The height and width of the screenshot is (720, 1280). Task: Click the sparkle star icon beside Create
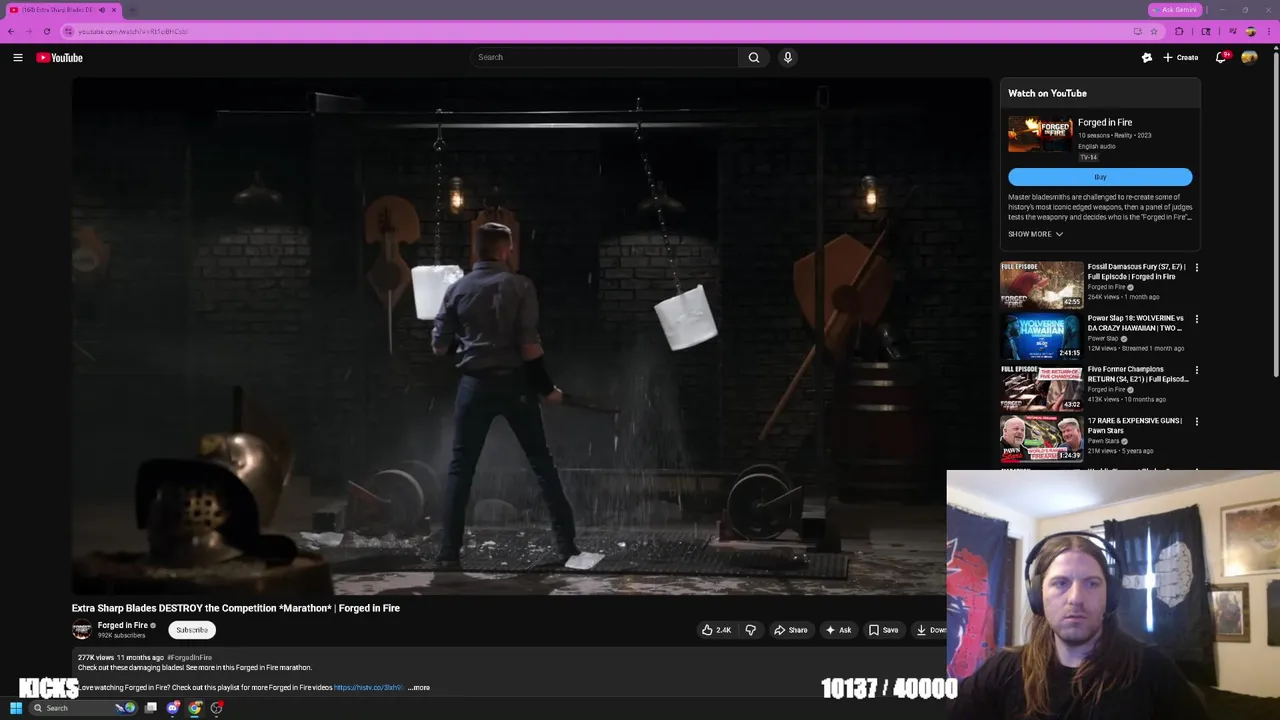1147,58
